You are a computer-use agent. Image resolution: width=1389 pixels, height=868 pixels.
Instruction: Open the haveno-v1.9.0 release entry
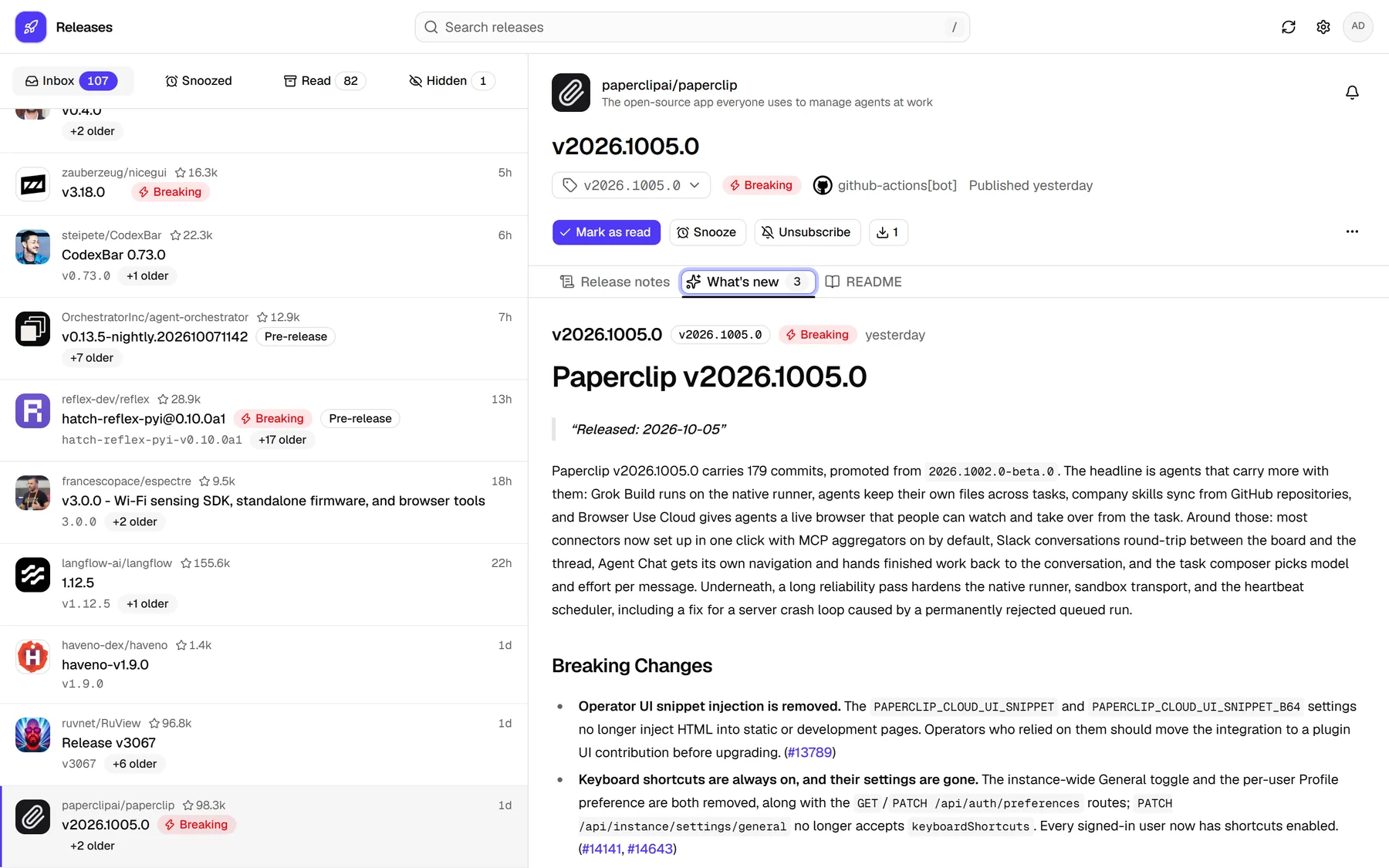tap(264, 664)
